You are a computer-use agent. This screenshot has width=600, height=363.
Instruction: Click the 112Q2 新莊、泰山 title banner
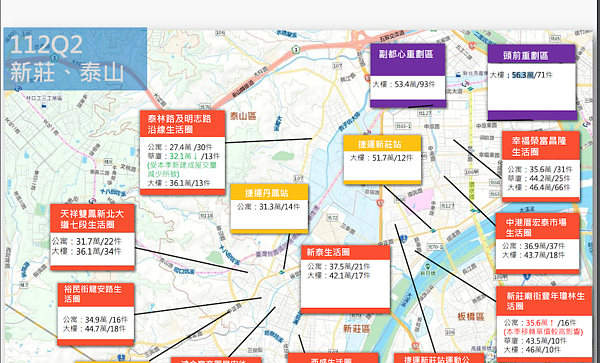pyautogui.click(x=75, y=59)
